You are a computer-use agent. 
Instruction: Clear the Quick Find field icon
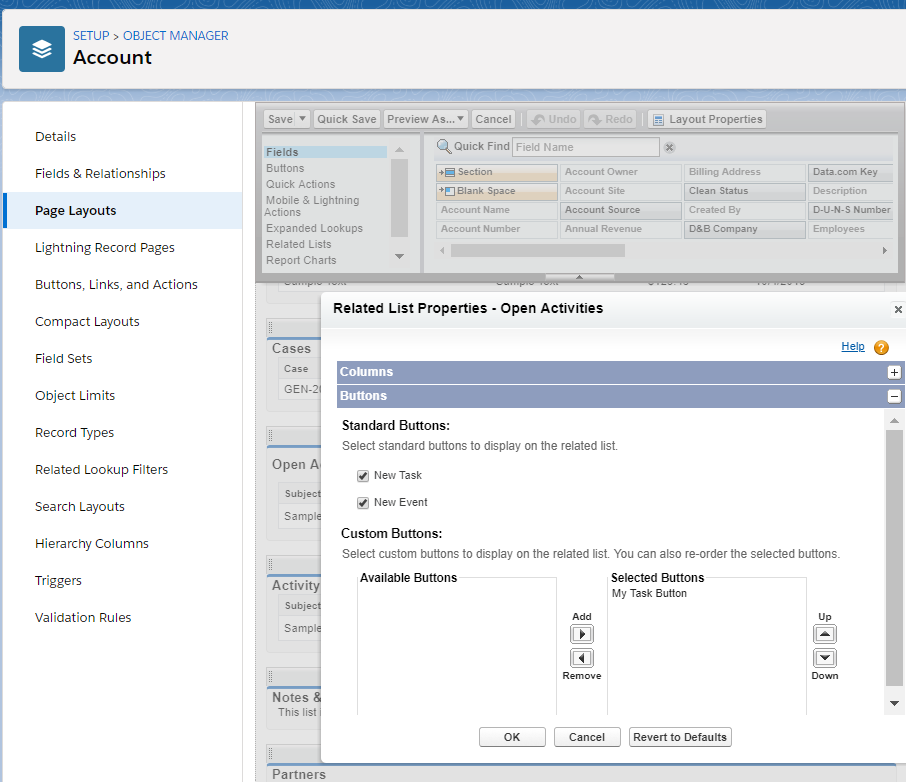[670, 147]
